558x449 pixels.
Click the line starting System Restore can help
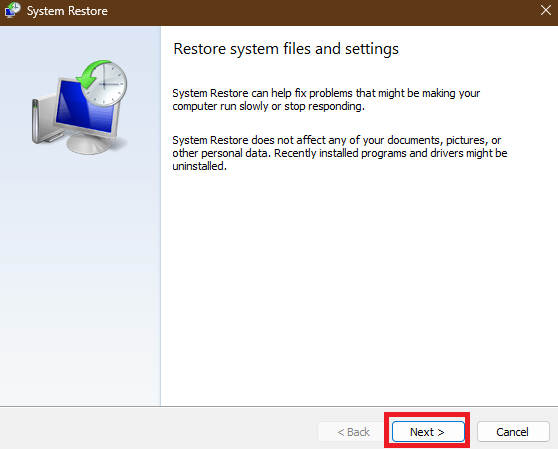pos(326,93)
